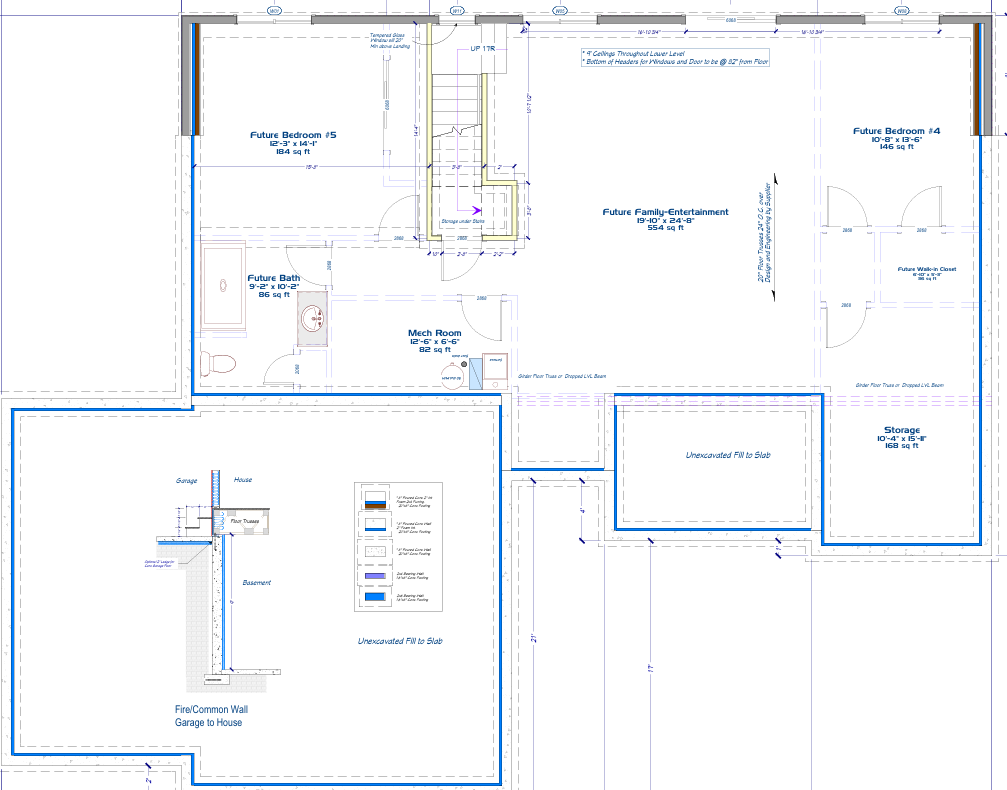Click the "Future Bath" room label

(x=274, y=278)
